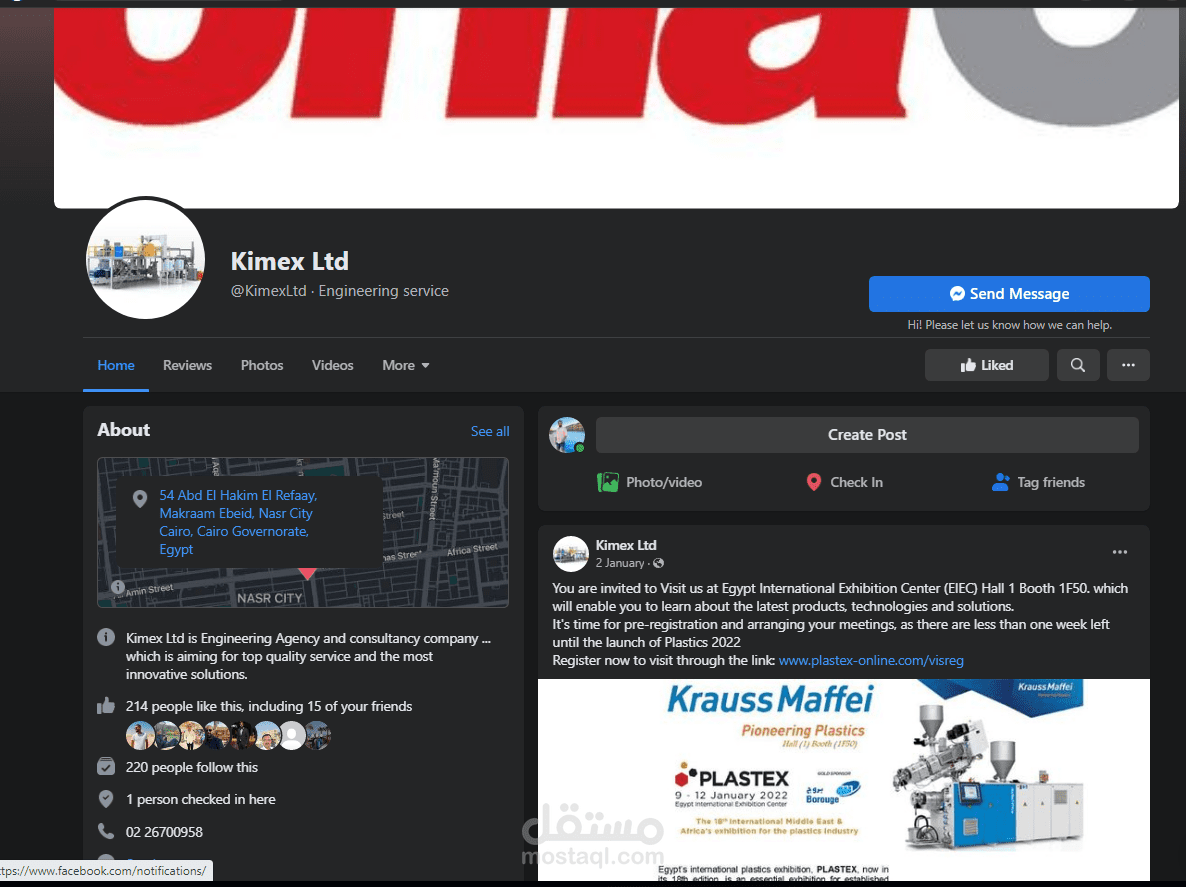Open the KraussMaffei Plastex post image
The image size is (1186, 887).
tap(843, 780)
